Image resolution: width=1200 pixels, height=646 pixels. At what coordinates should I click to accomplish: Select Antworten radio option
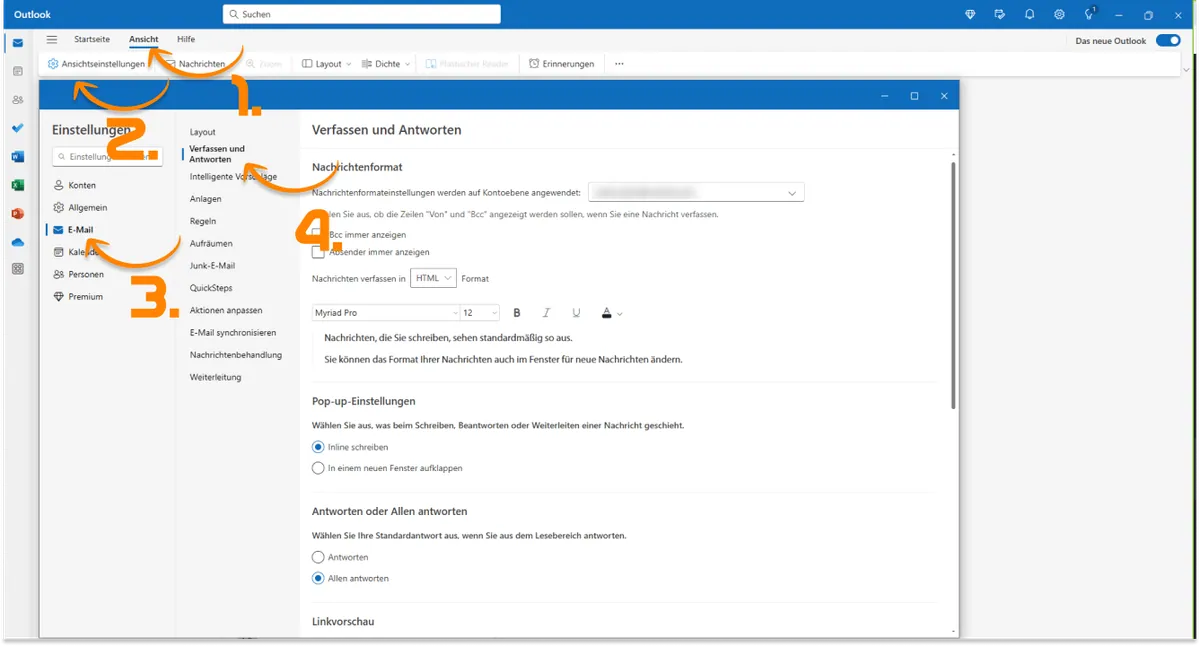tap(318, 557)
